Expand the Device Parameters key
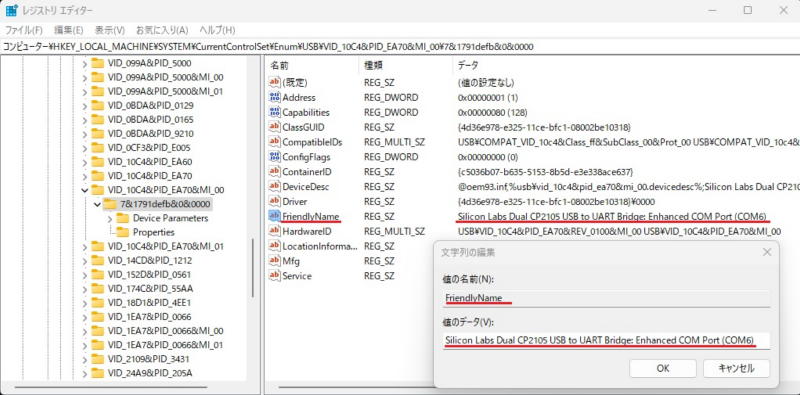 click(110, 218)
